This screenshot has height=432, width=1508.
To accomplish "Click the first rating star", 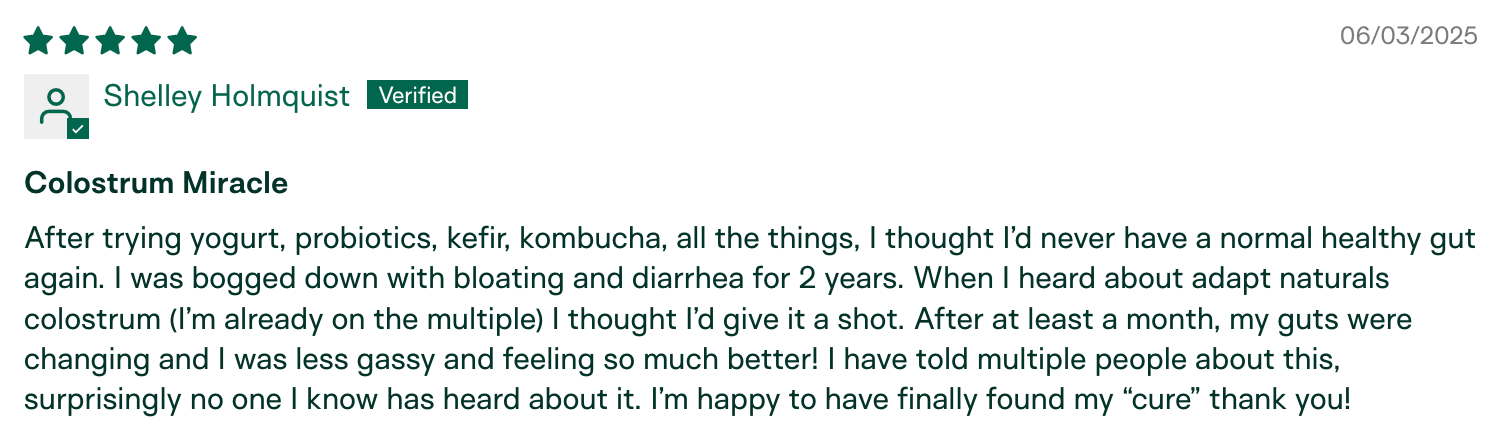I will (38, 41).
